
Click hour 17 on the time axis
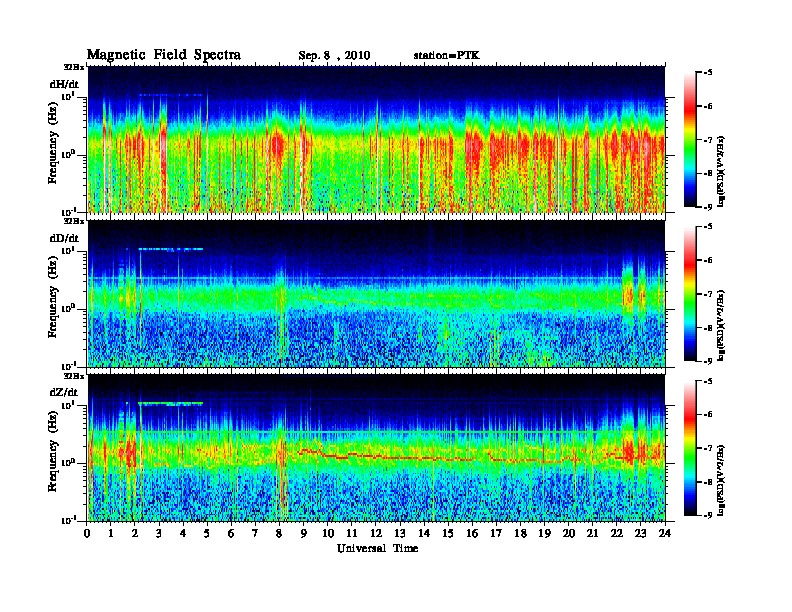point(496,533)
